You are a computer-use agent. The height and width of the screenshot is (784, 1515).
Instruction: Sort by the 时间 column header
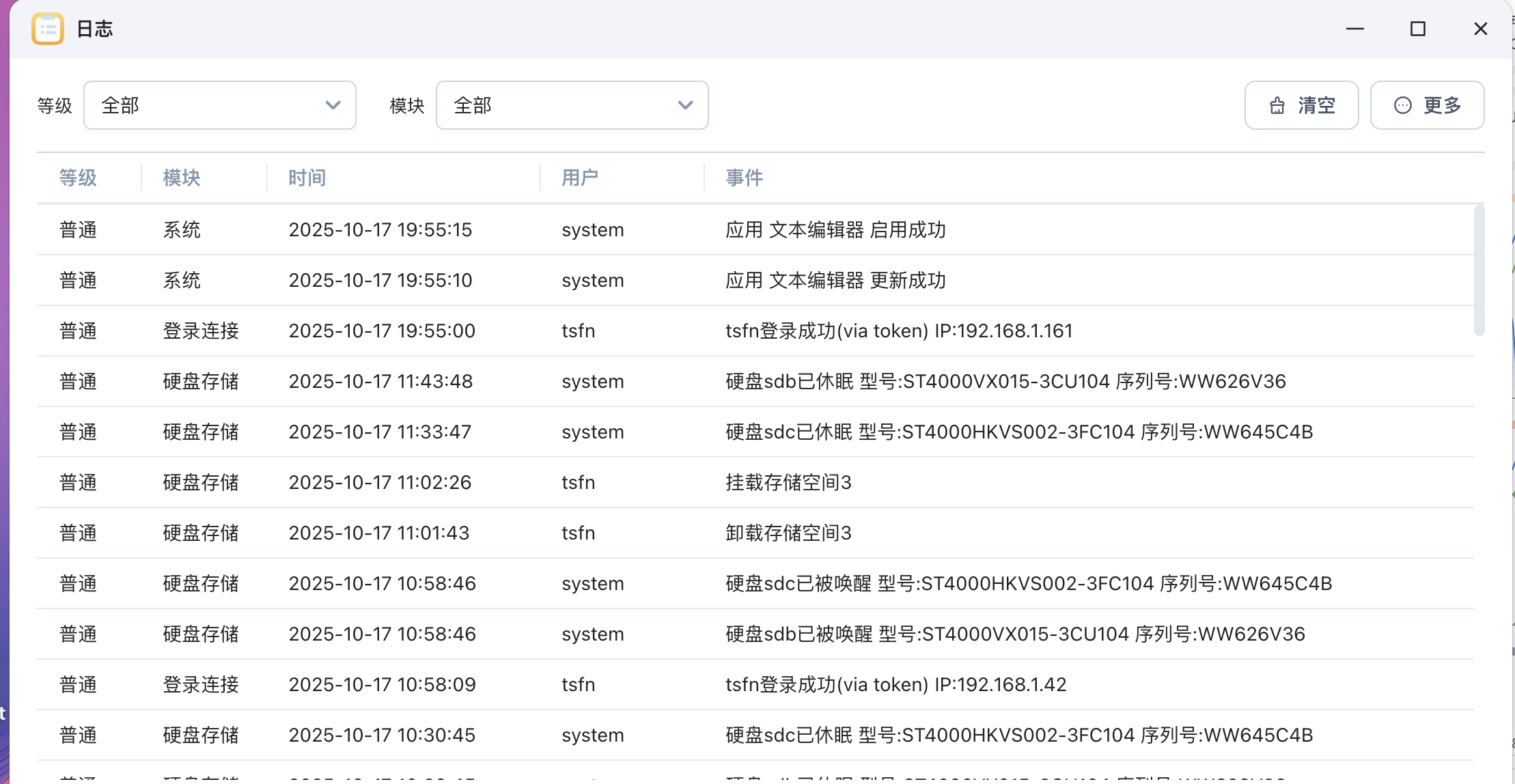[307, 178]
